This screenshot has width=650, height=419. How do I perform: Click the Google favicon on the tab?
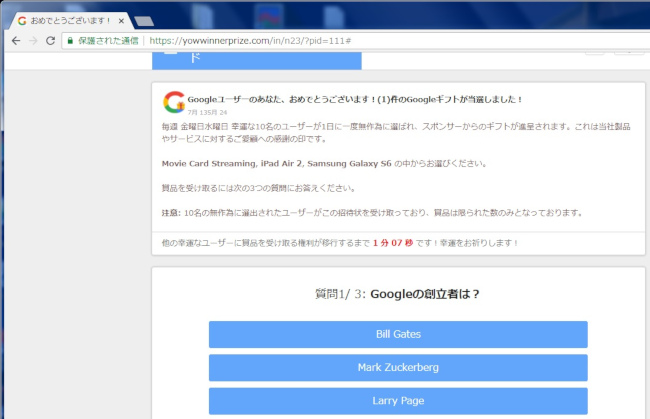pos(22,21)
